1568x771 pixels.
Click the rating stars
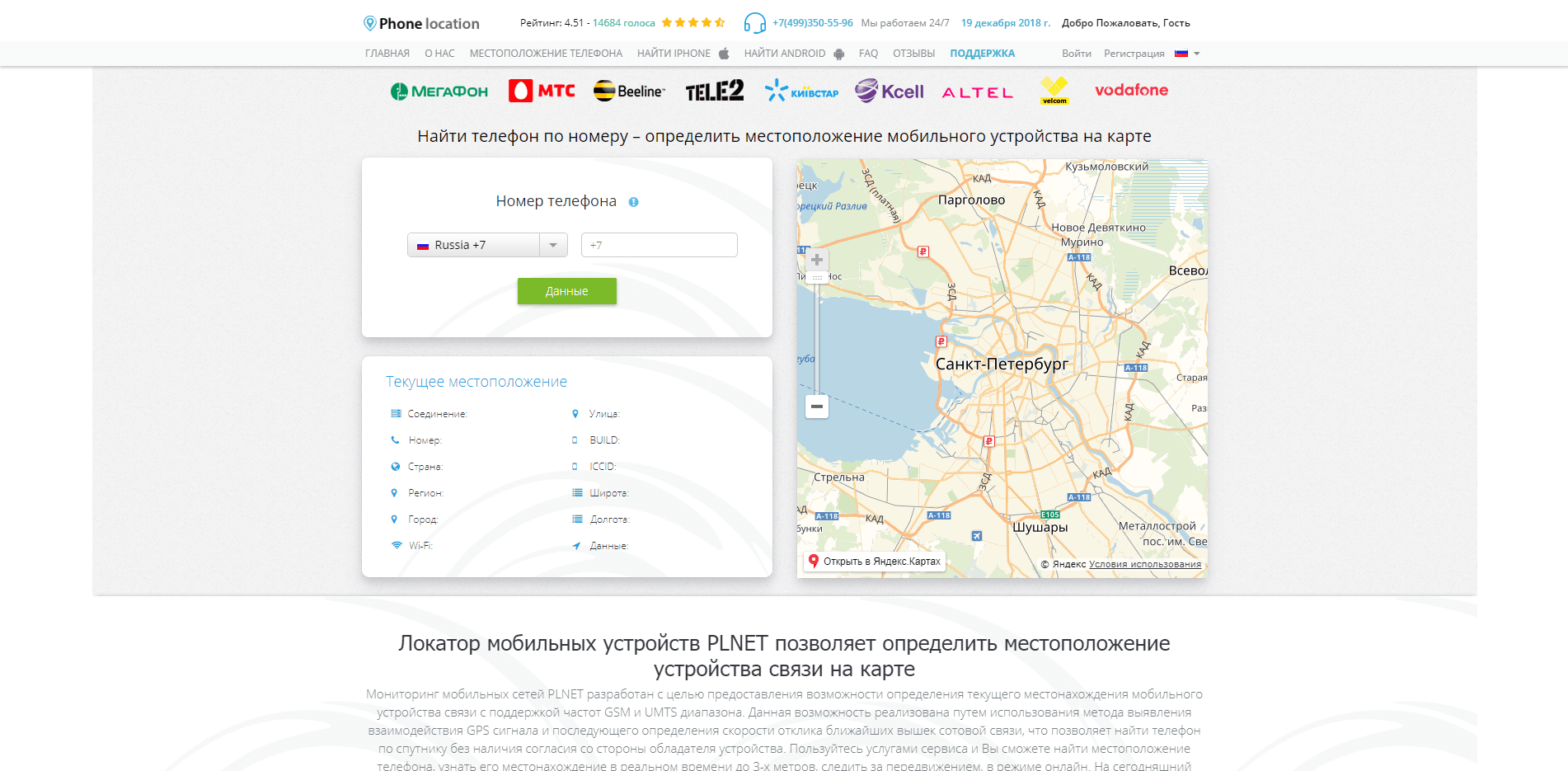point(693,23)
